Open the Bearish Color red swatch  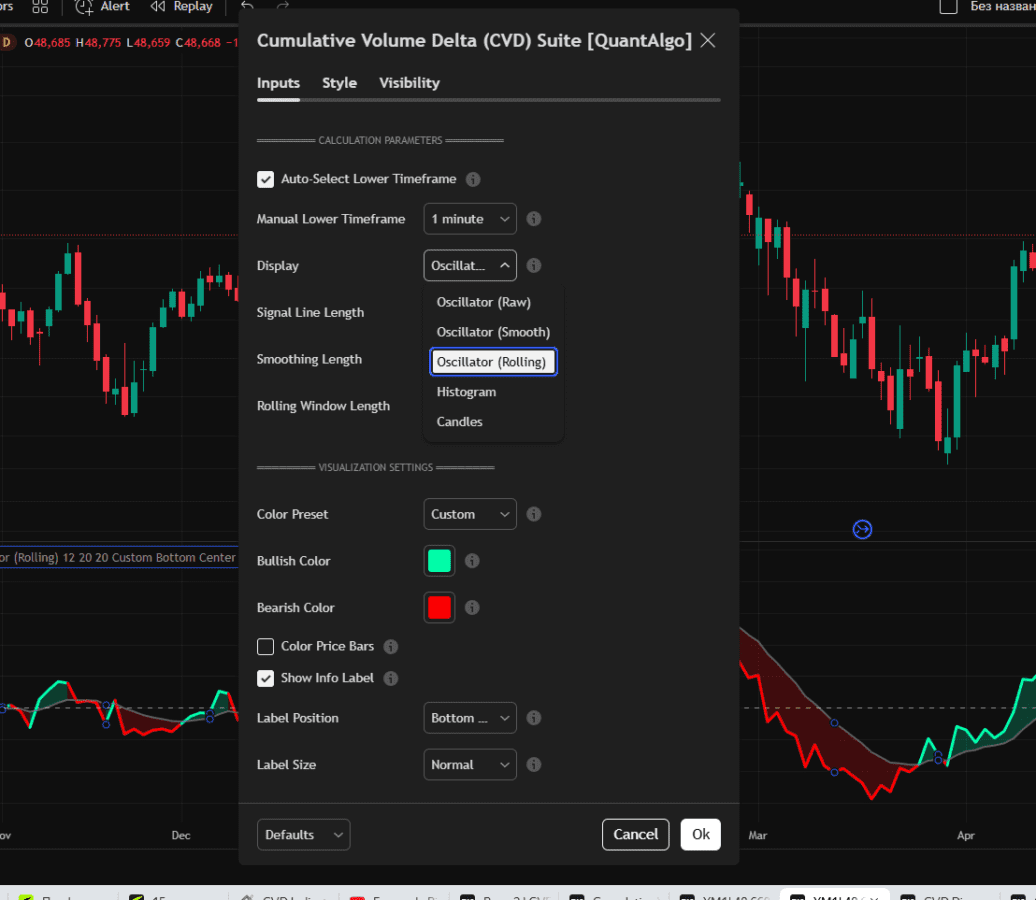tap(439, 608)
